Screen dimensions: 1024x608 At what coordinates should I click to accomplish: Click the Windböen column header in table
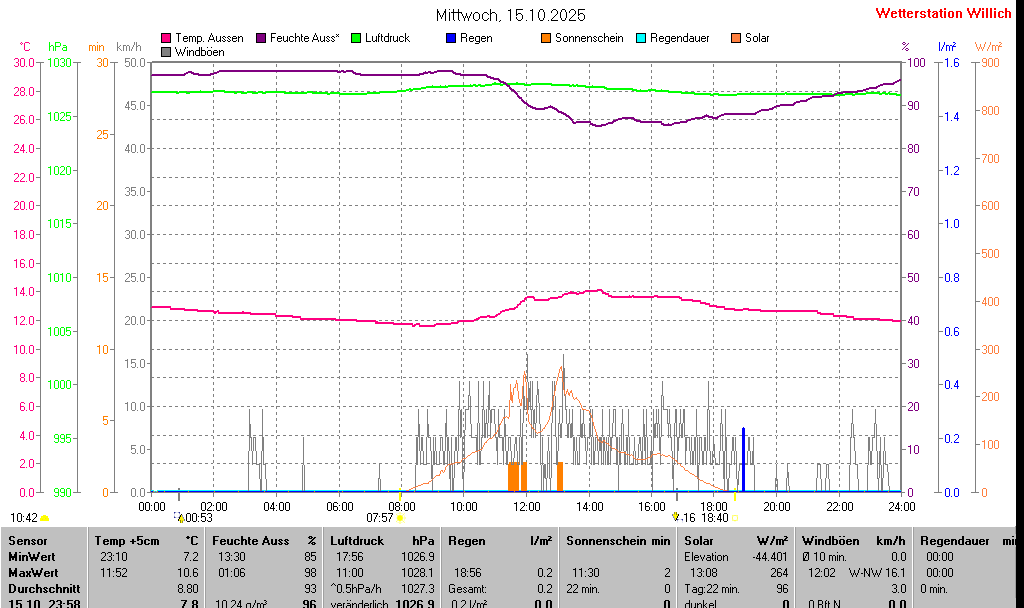click(830, 541)
